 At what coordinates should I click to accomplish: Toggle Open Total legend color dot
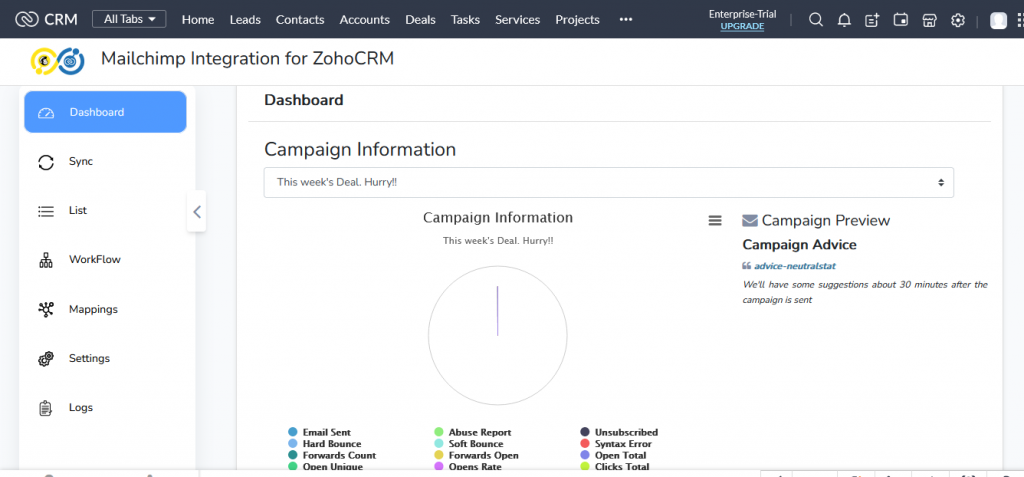tap(585, 455)
